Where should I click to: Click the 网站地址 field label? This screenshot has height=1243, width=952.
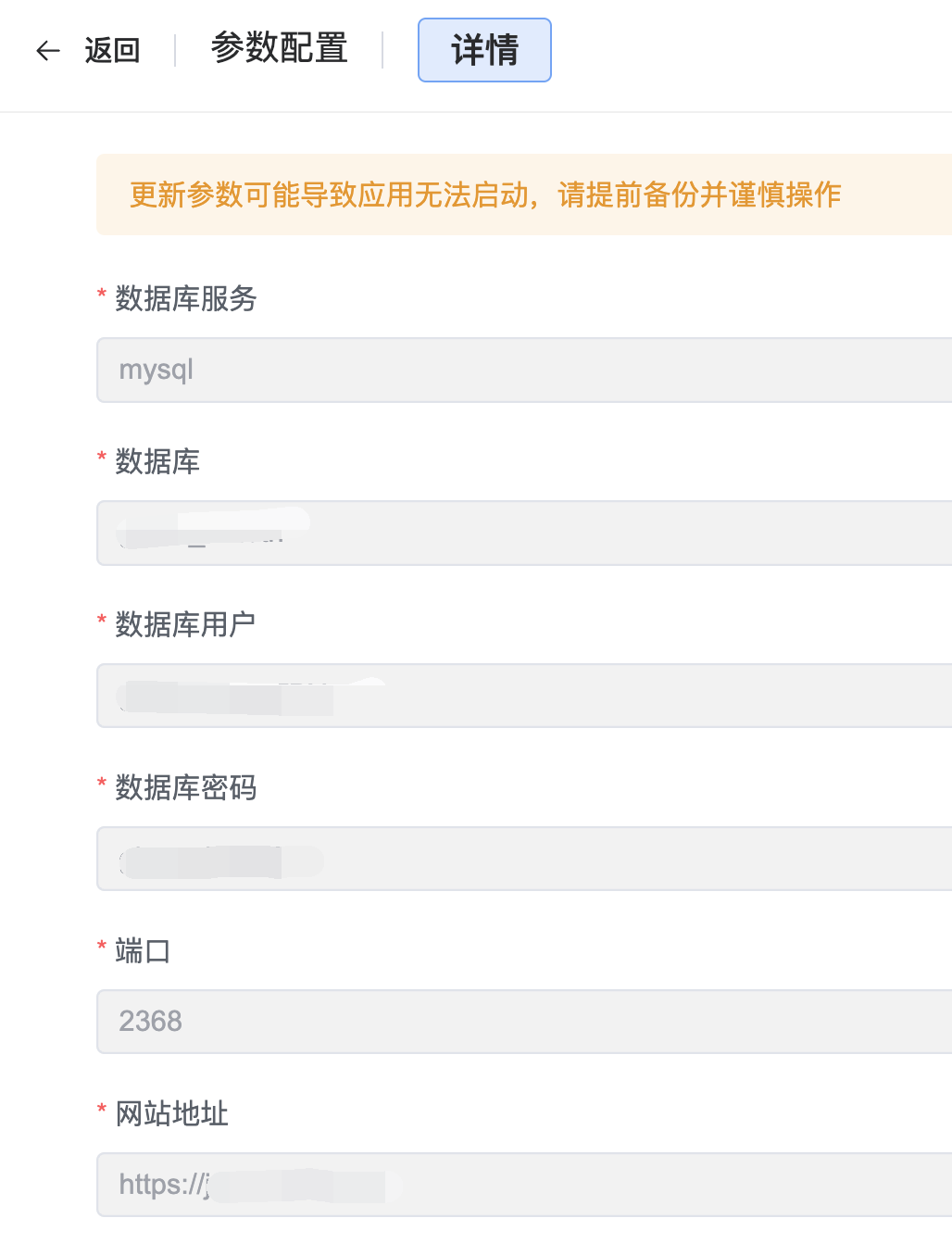(171, 1114)
